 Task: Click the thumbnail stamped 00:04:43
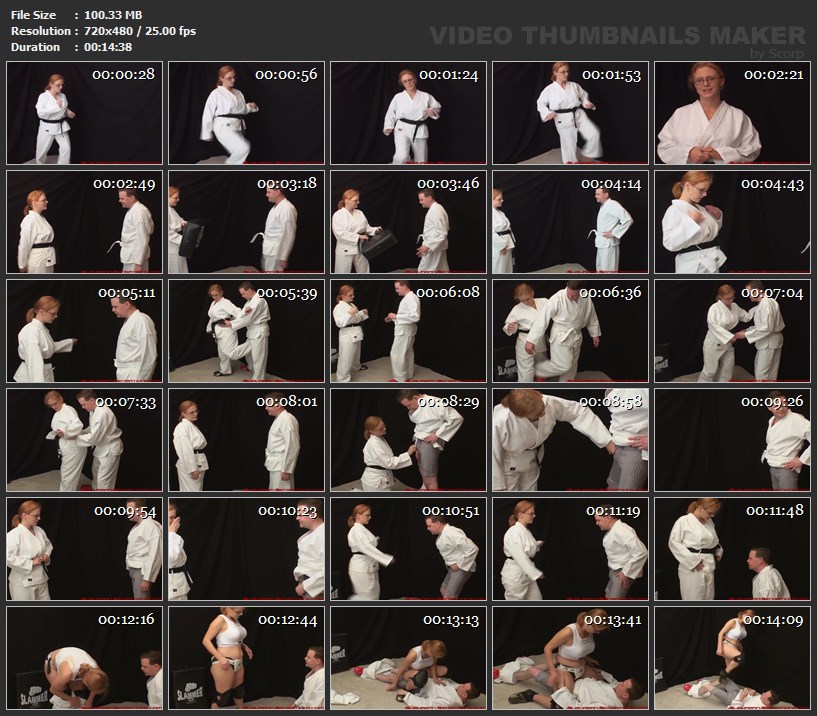coord(733,222)
